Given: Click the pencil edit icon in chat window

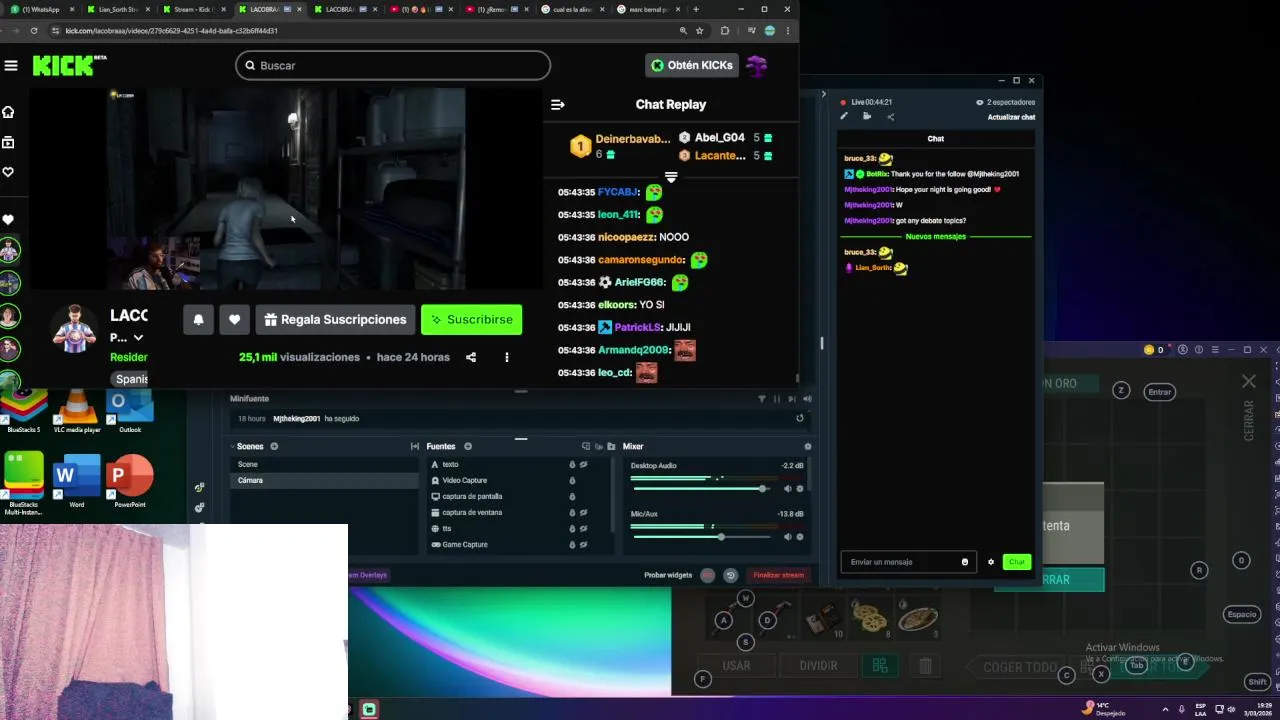Looking at the screenshot, I should (x=844, y=116).
